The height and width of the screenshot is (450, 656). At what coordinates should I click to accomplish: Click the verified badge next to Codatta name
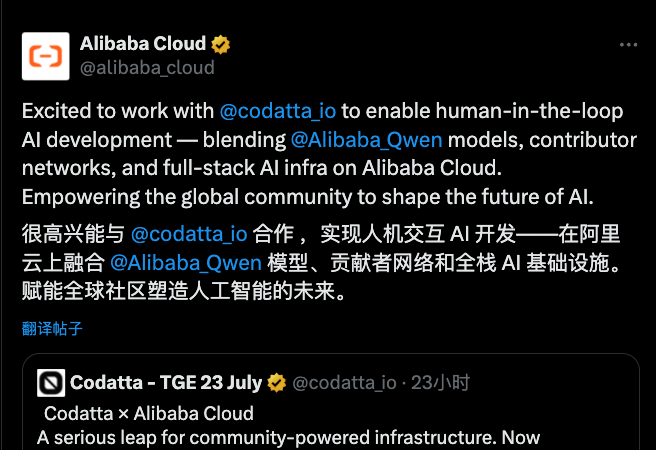tap(277, 383)
